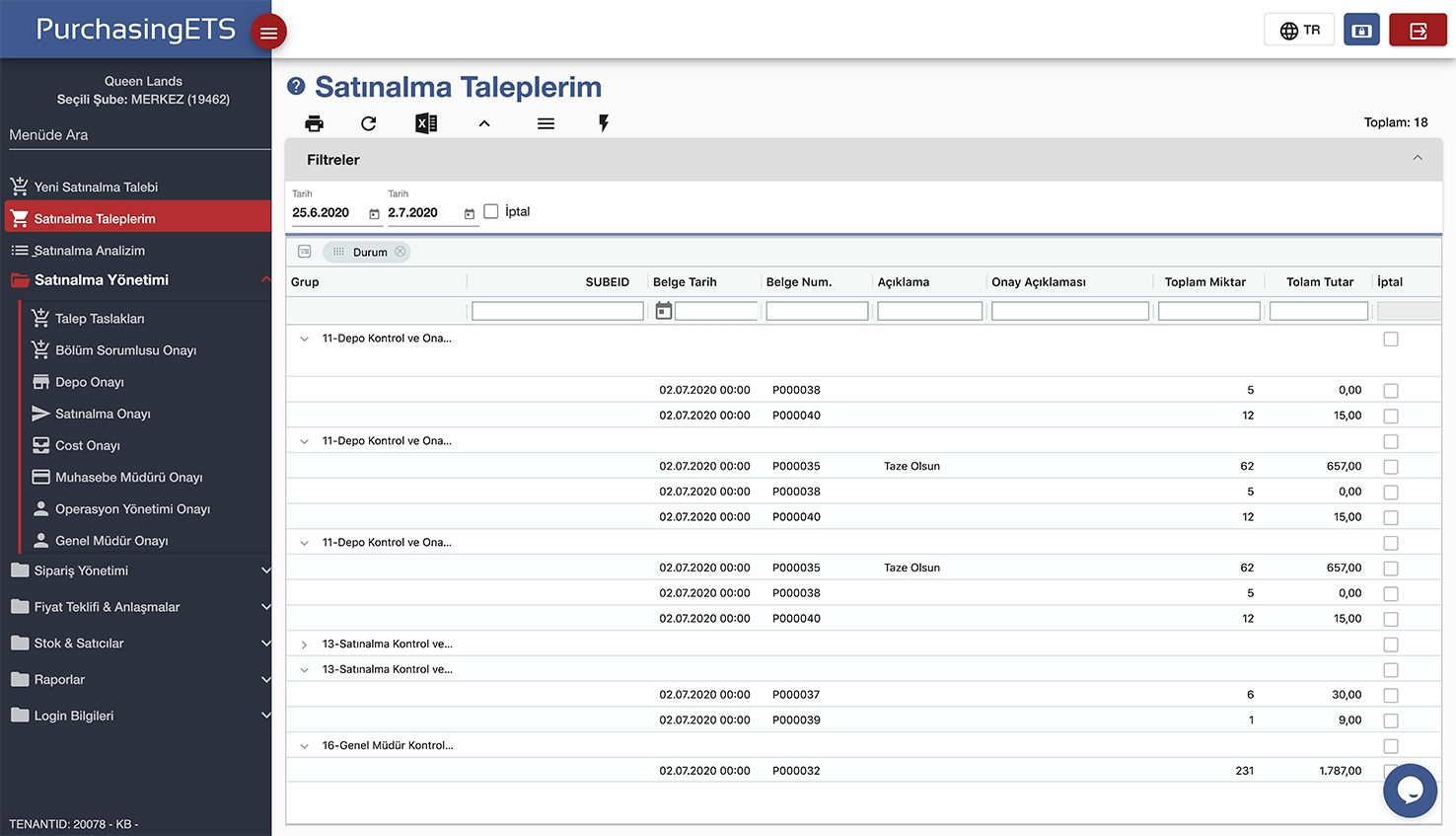Remove the Durum grouping chip
This screenshot has width=1456, height=836.
(400, 252)
